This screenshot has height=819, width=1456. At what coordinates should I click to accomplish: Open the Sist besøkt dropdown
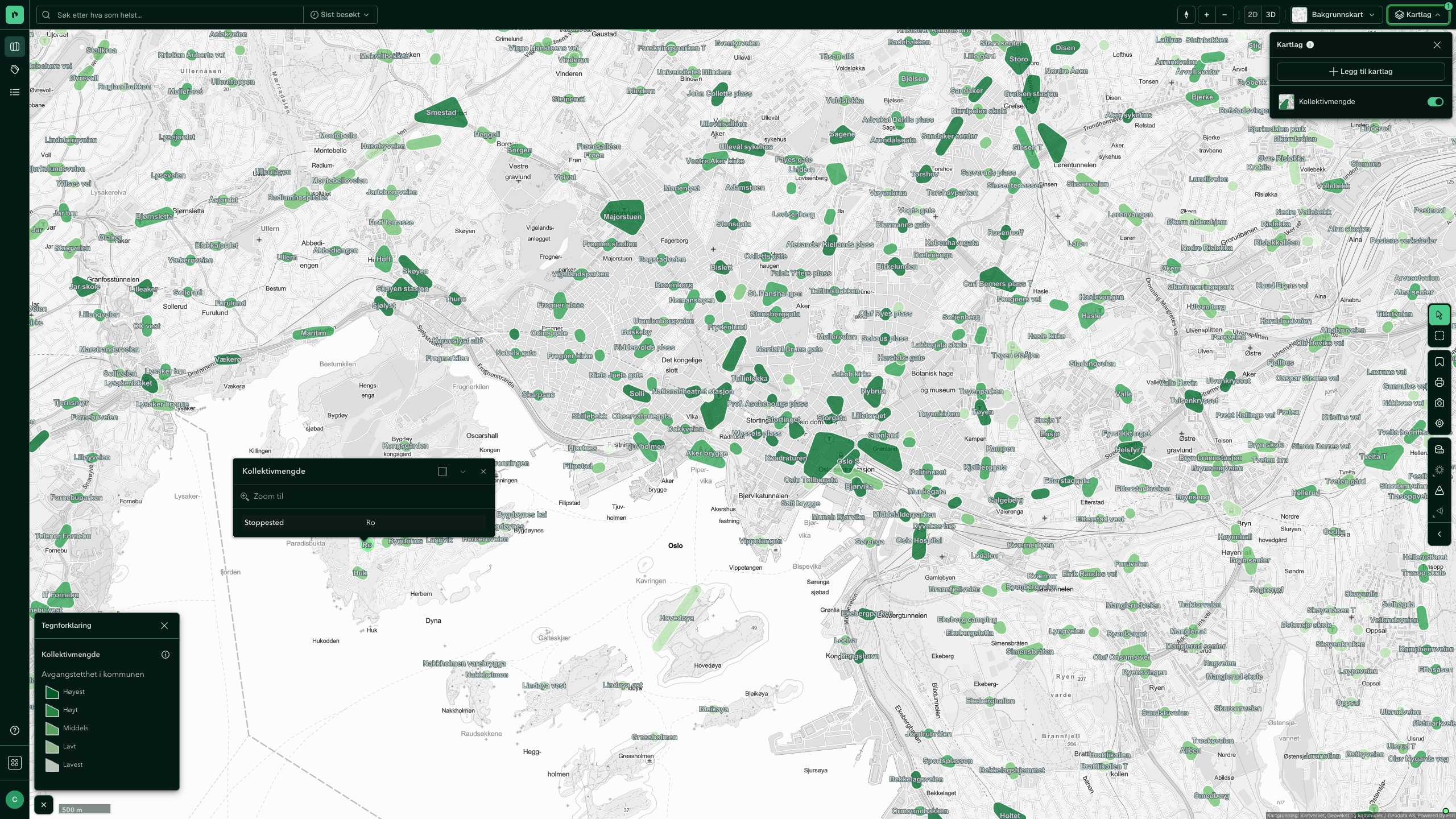pos(340,15)
